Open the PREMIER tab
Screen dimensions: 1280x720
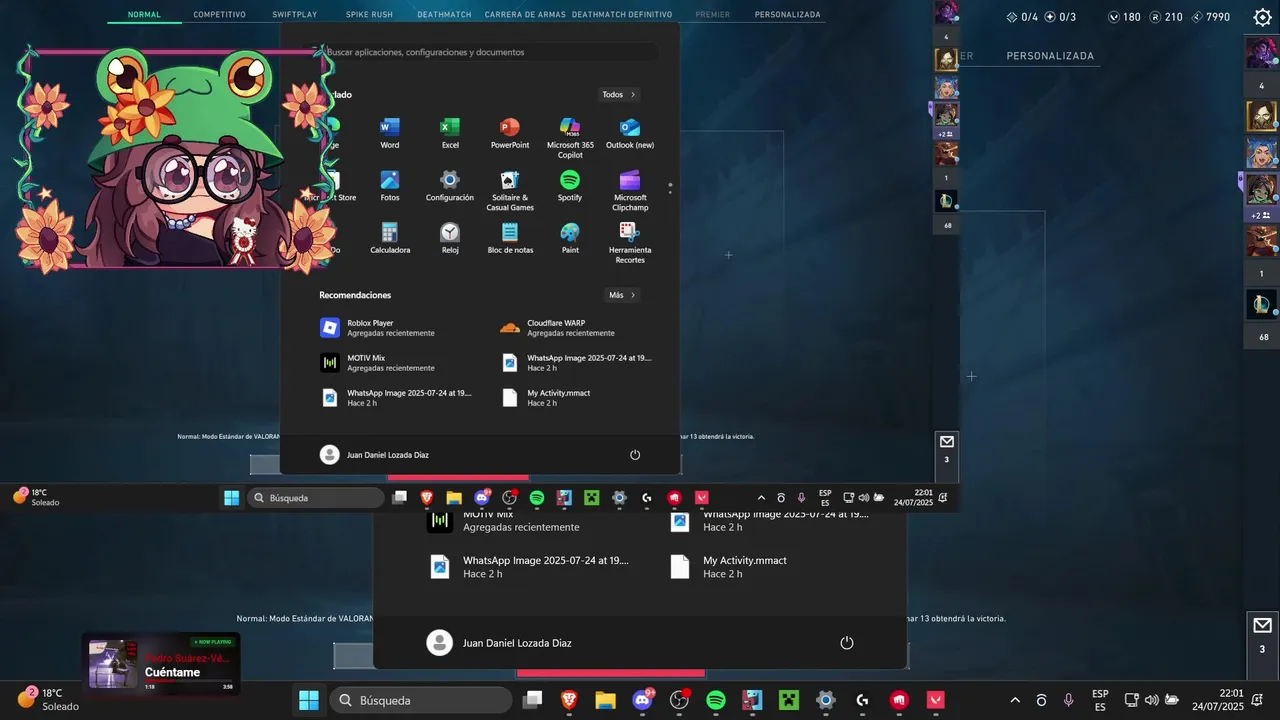[713, 15]
